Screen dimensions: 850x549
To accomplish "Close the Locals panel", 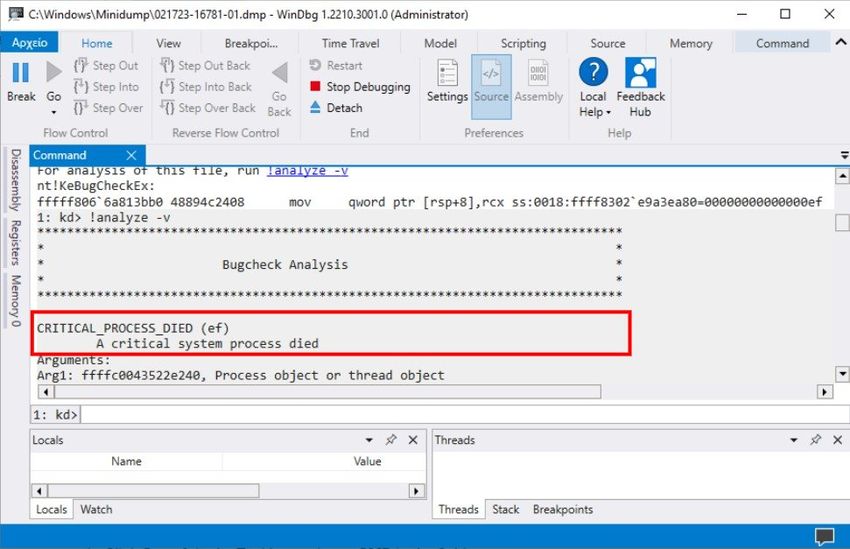I will tap(413, 440).
